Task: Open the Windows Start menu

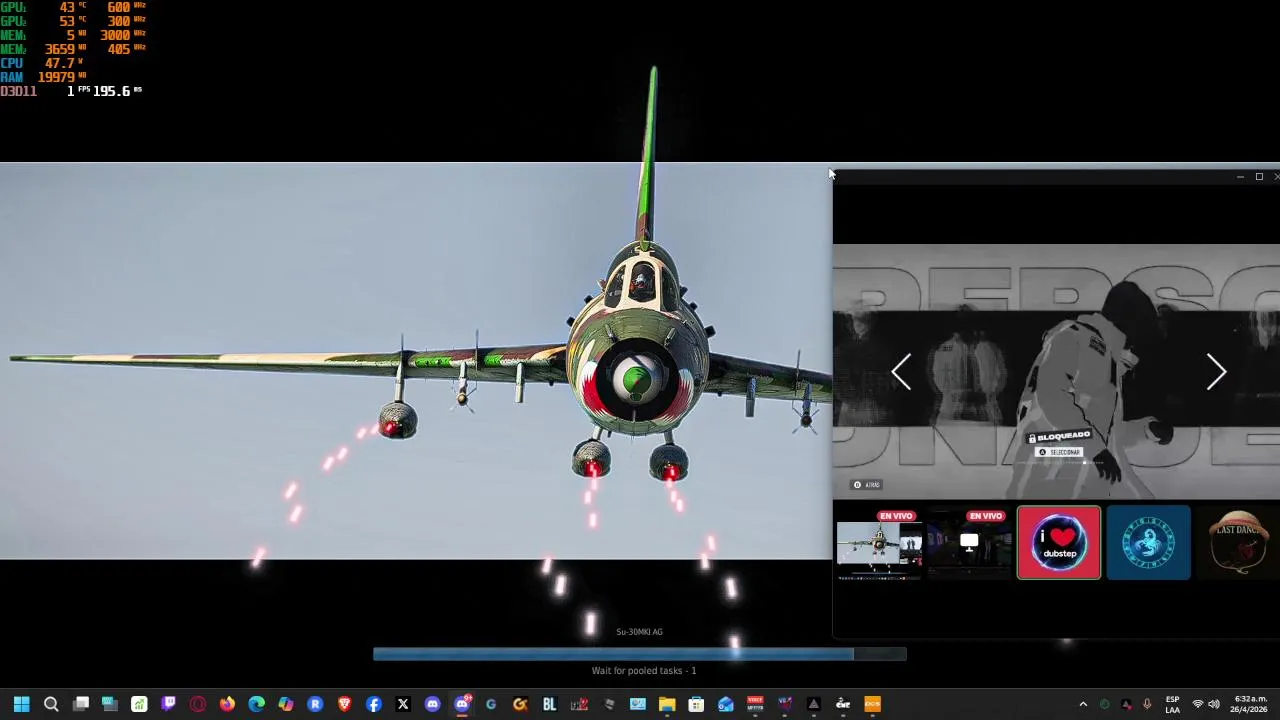Action: pos(21,704)
